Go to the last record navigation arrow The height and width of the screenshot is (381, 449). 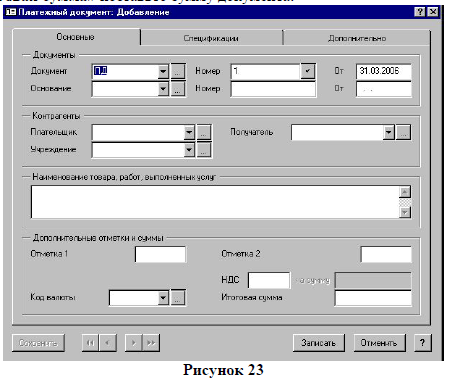151,343
